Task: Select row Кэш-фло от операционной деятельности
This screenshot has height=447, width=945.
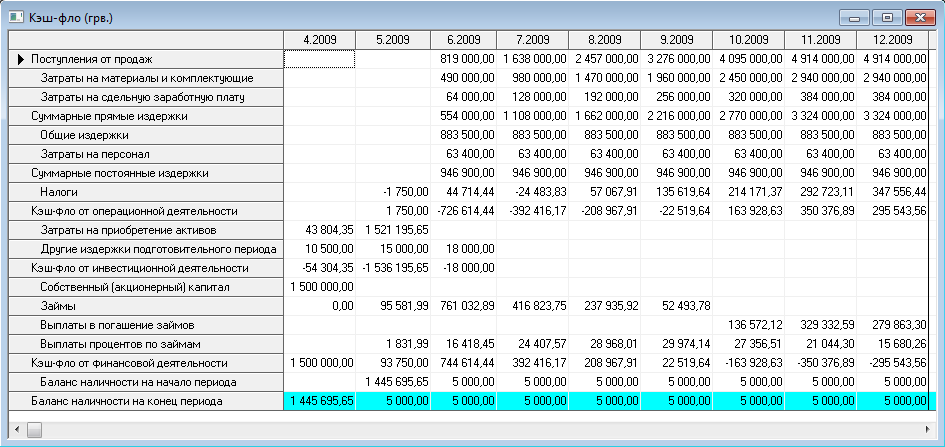Action: click(146, 211)
